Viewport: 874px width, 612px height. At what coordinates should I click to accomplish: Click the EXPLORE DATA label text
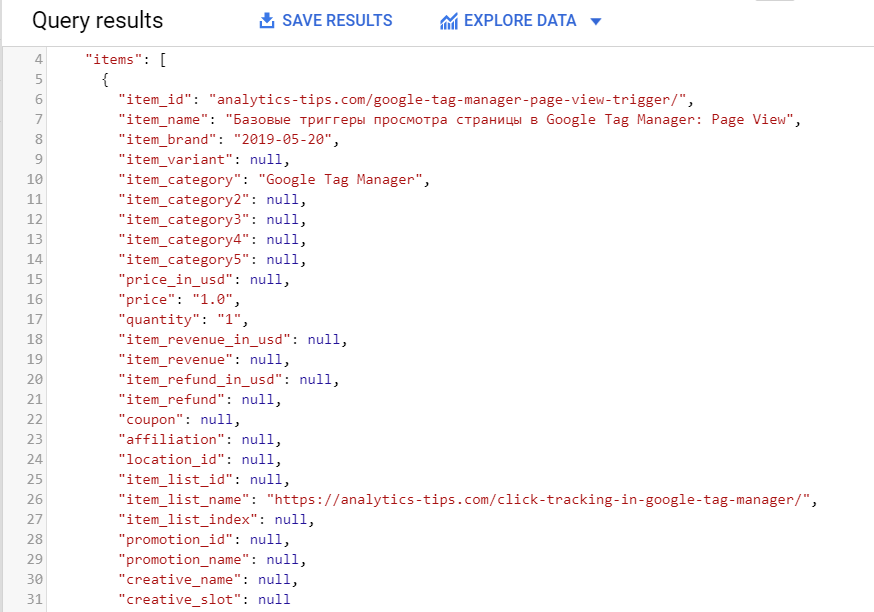point(520,21)
